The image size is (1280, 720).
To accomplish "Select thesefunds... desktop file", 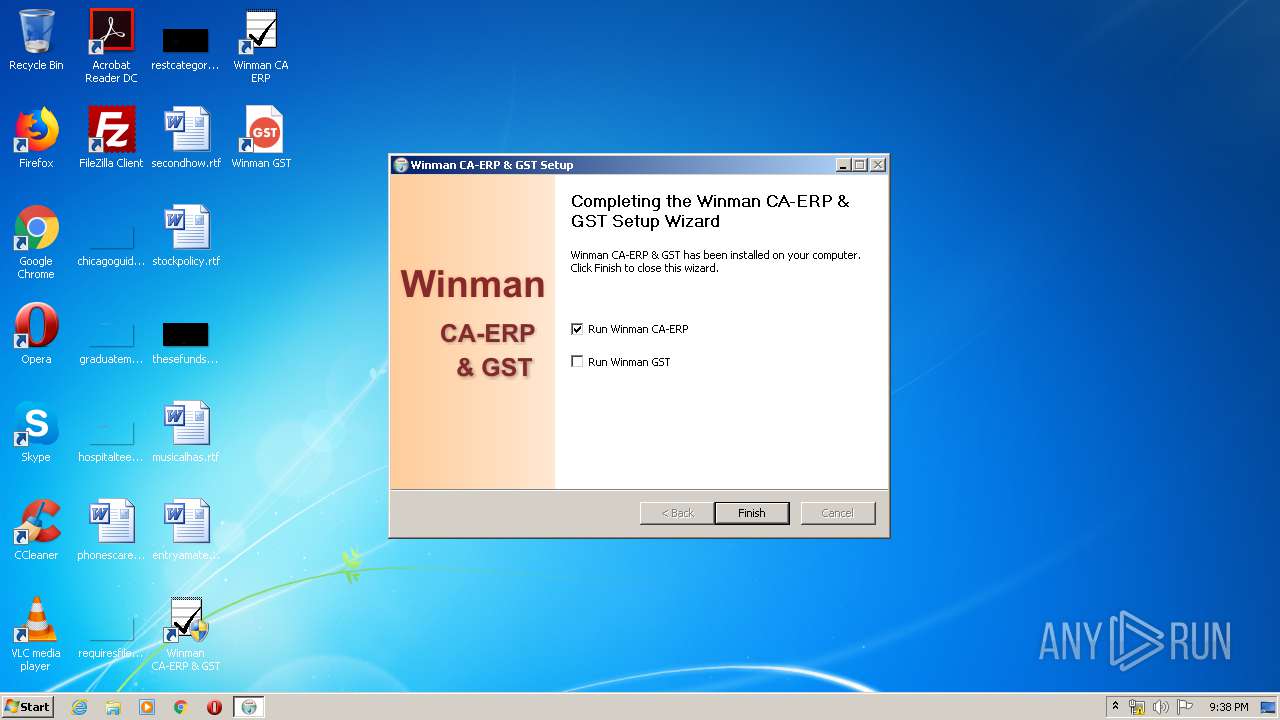I will [x=185, y=343].
